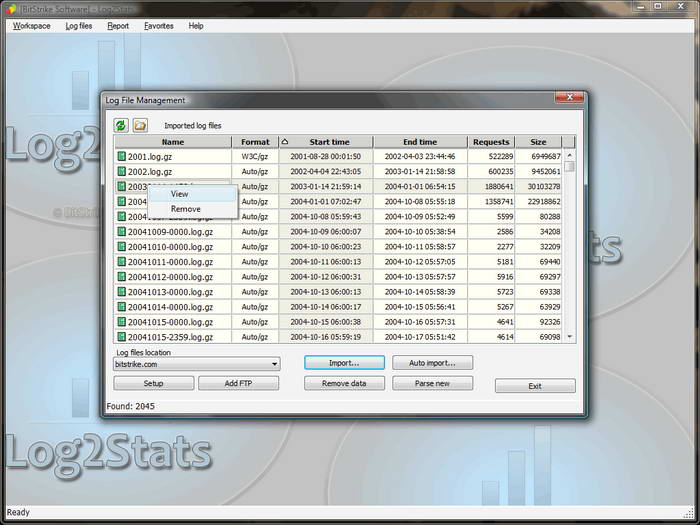Select the 2001.log.gz file name
This screenshot has width=700, height=525.
click(x=150, y=157)
